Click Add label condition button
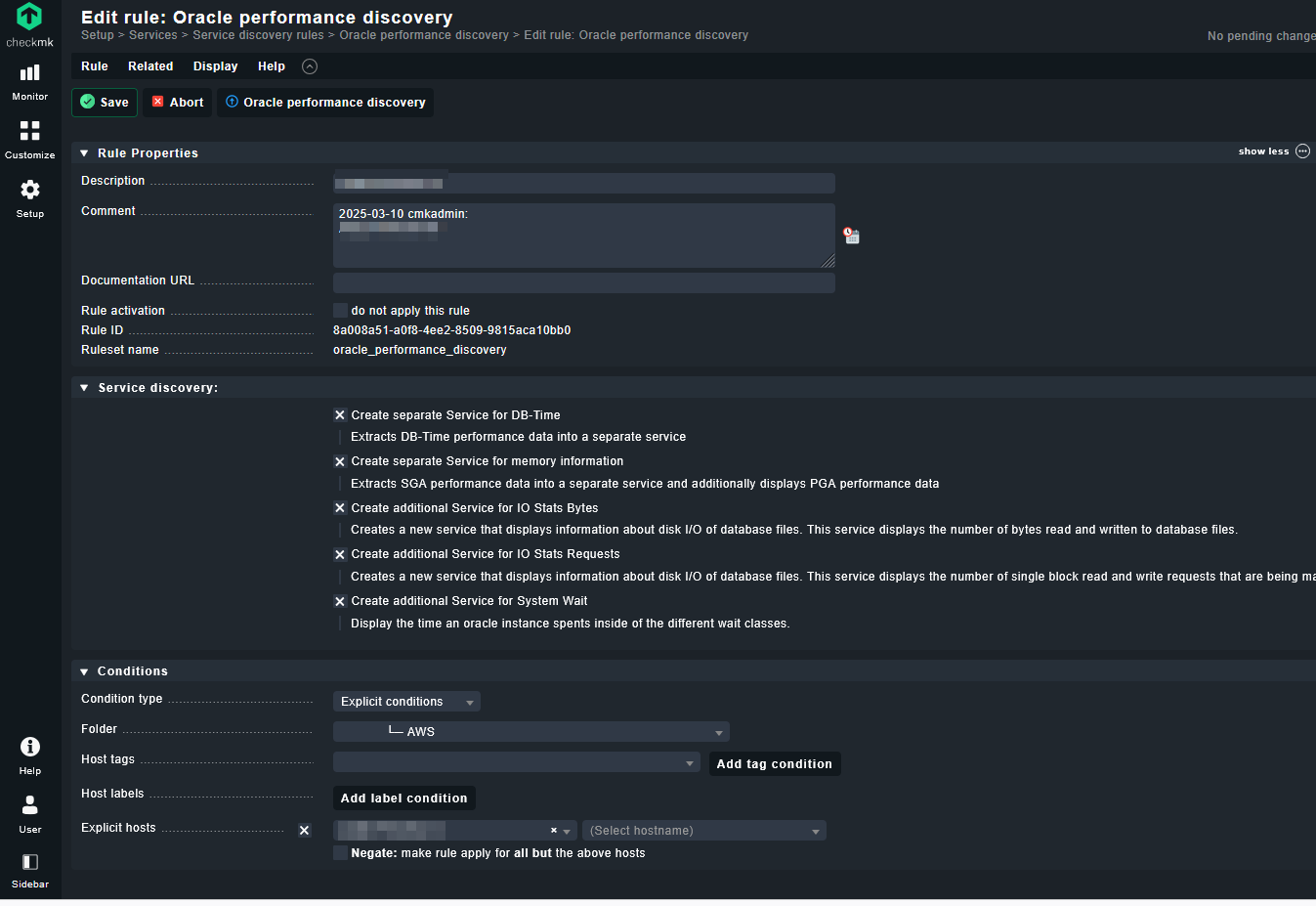The image size is (1316, 906). pyautogui.click(x=403, y=798)
